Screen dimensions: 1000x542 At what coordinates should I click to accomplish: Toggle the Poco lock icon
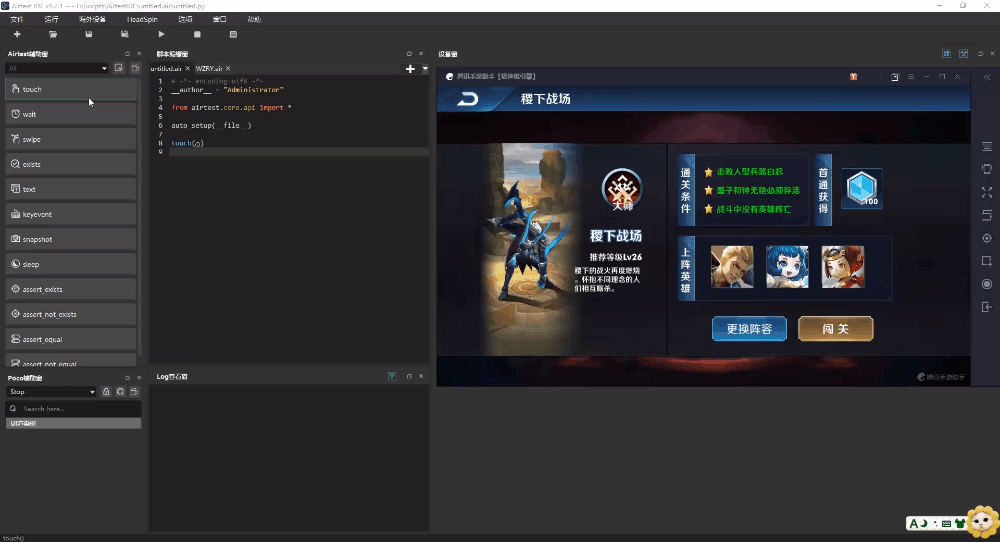coord(106,392)
